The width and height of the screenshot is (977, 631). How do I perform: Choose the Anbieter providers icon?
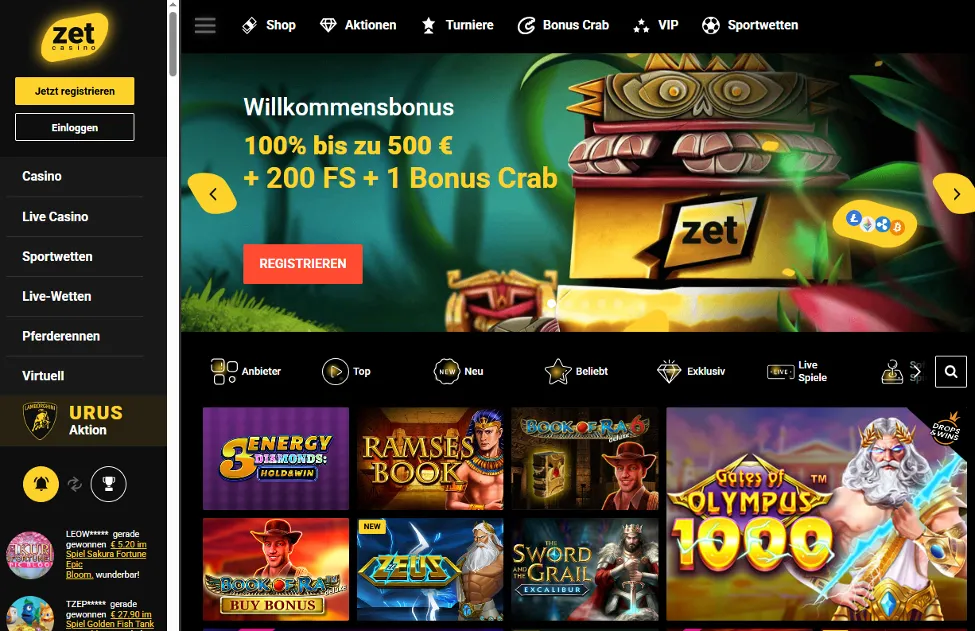[x=224, y=372]
